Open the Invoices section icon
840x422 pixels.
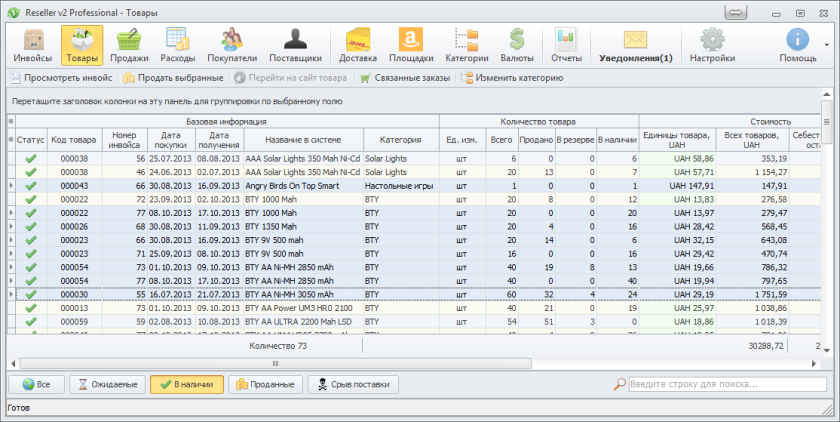(x=34, y=44)
